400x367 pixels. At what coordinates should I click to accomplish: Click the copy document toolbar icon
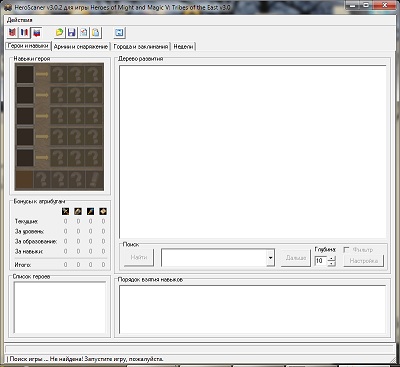point(84,32)
